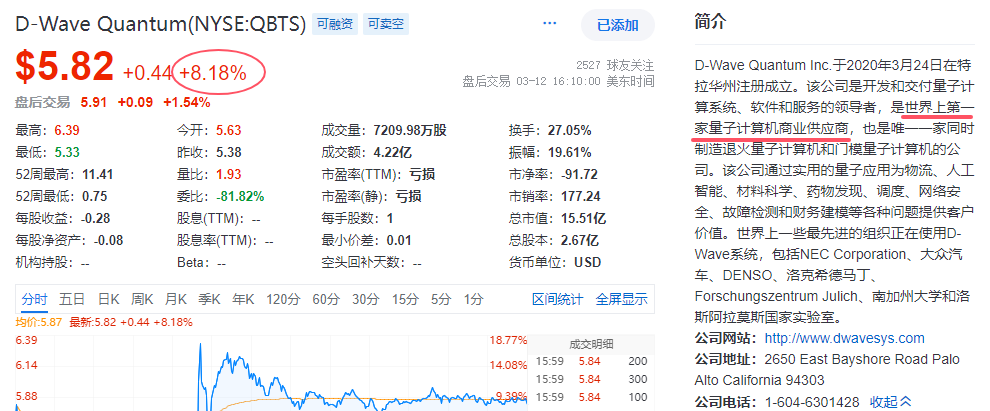Click the 最高 value 6.39
Screen dimensions: 990x411
[x=67, y=131]
